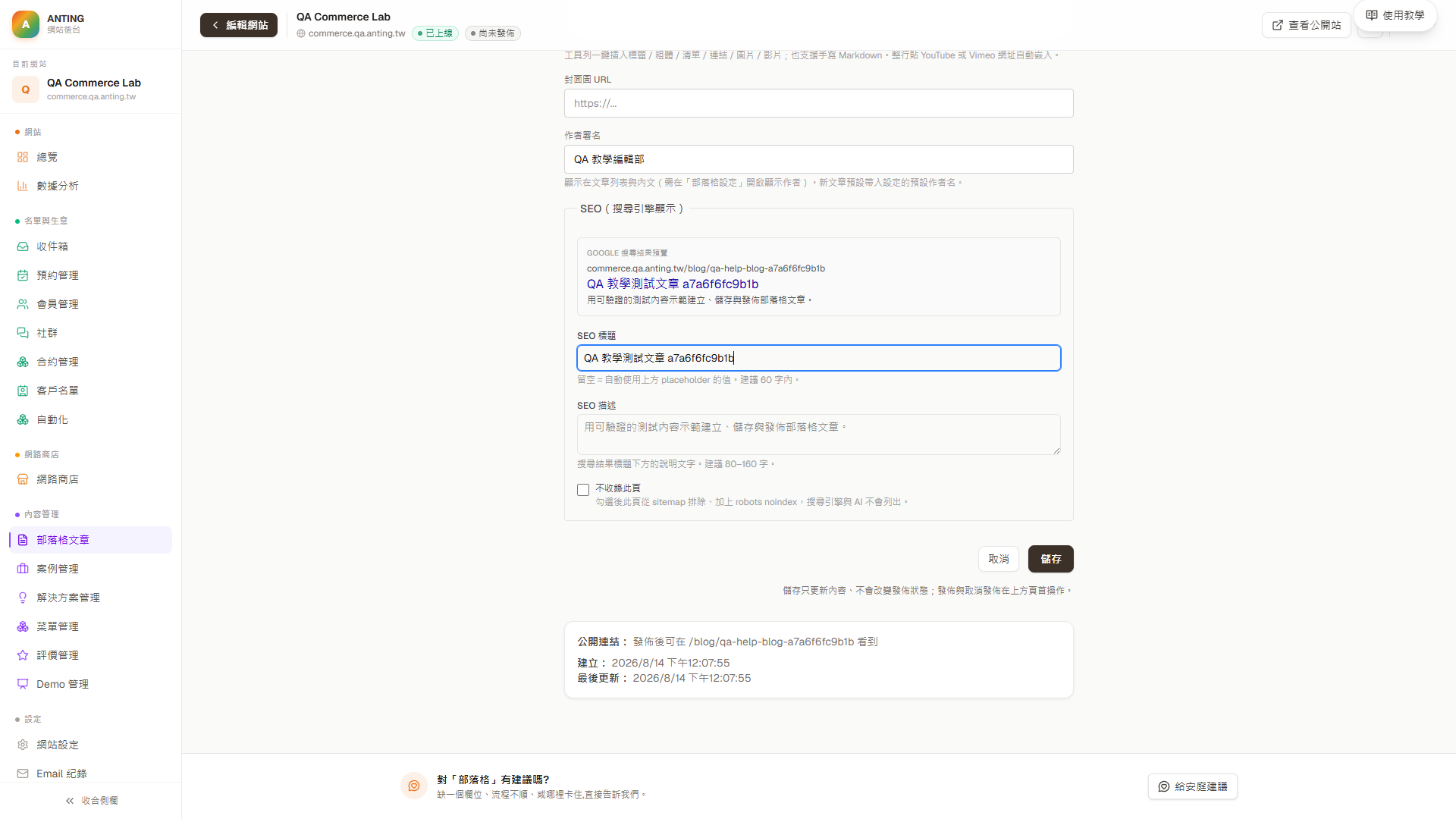Open 自動化 automation icon
1456x819 pixels.
(23, 419)
